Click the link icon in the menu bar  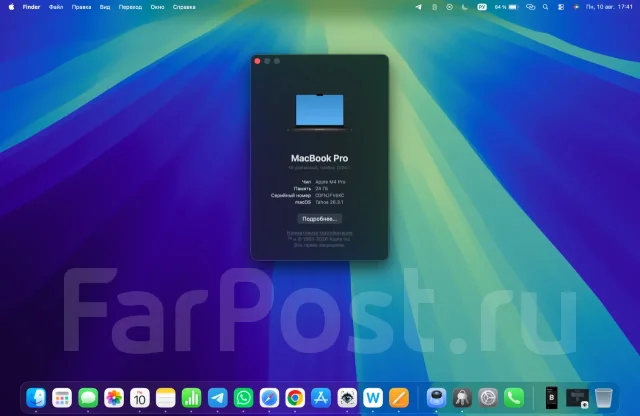pos(530,7)
